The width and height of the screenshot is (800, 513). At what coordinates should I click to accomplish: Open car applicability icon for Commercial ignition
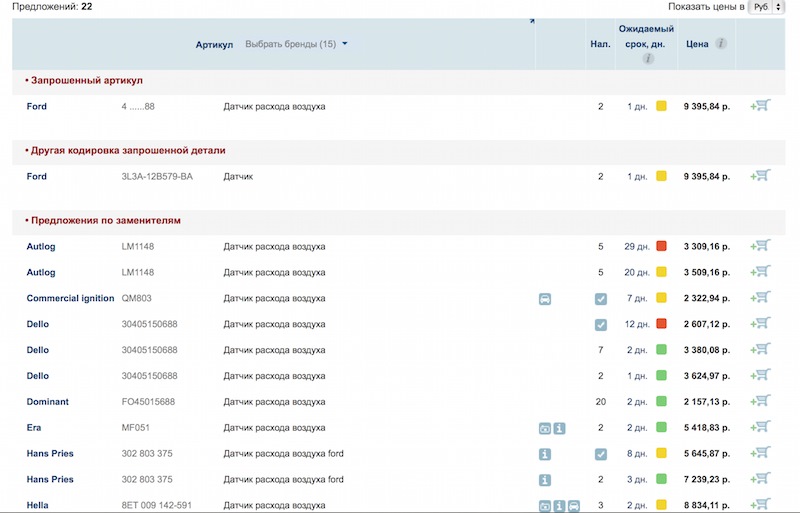click(545, 299)
